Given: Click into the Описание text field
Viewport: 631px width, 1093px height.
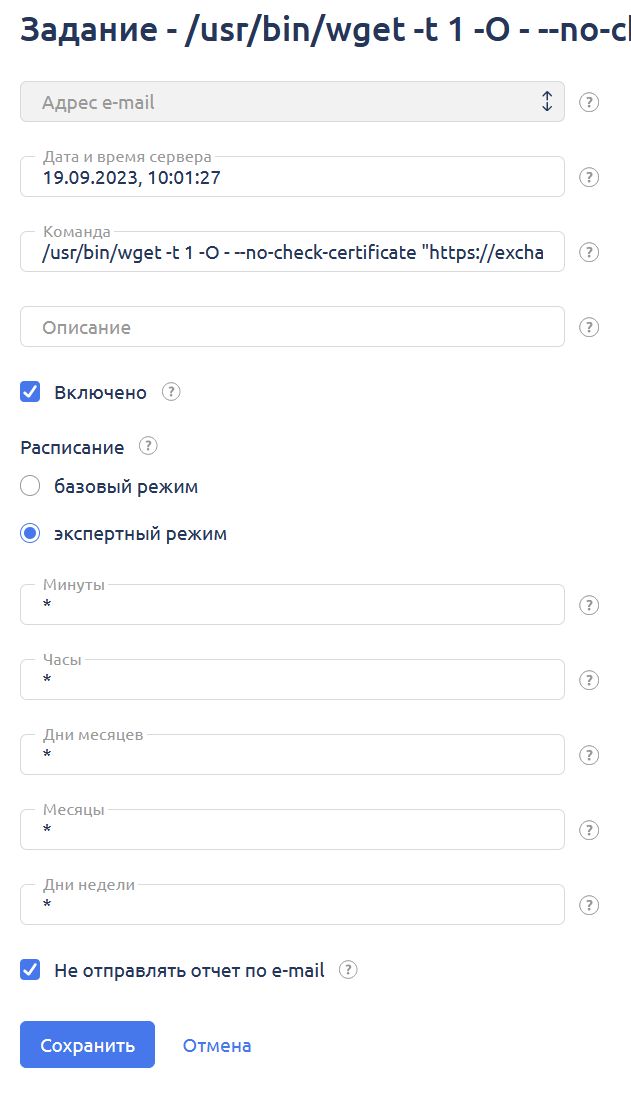Looking at the screenshot, I should point(292,327).
